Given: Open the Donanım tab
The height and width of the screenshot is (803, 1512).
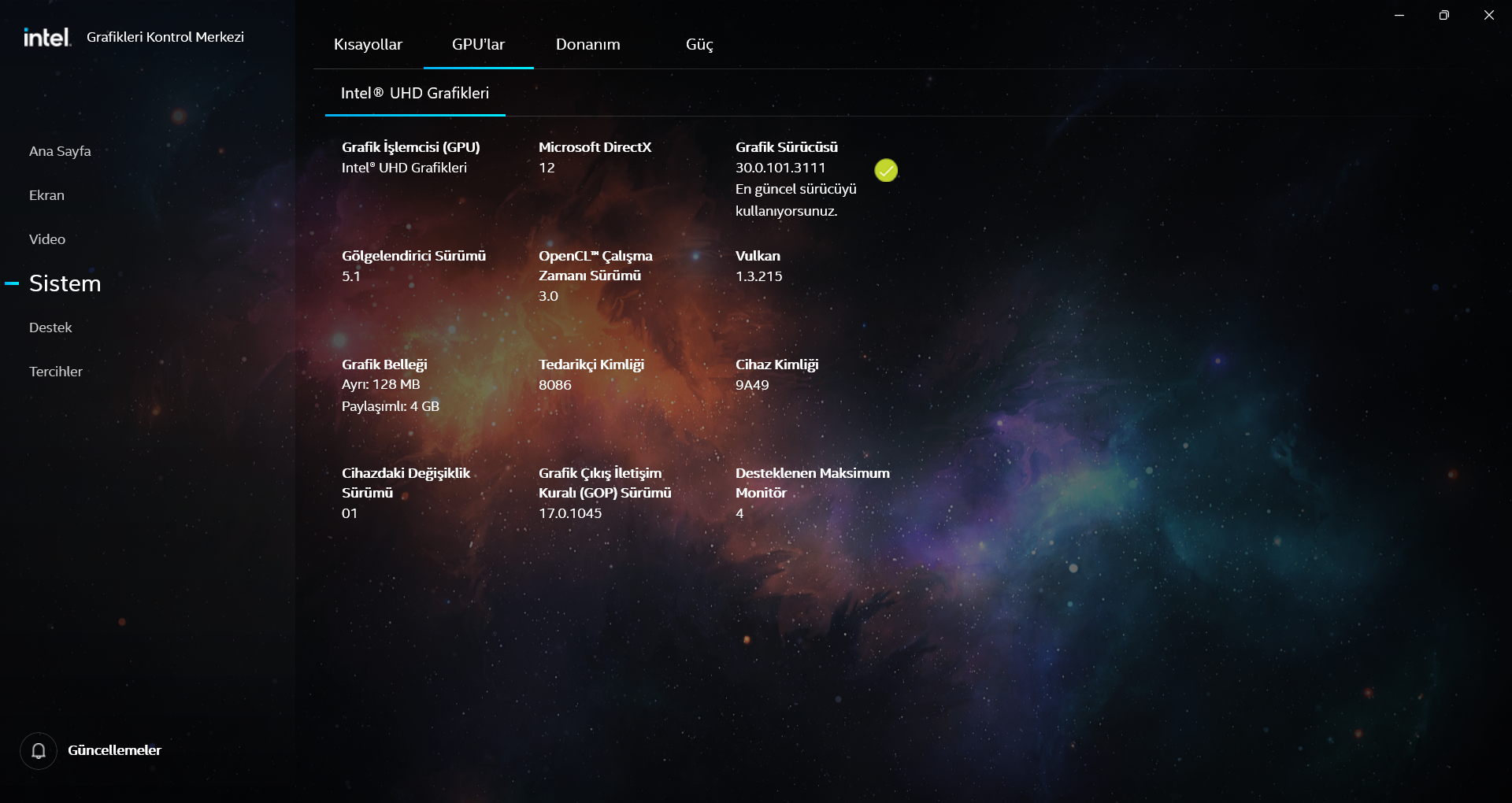Looking at the screenshot, I should click(x=588, y=45).
